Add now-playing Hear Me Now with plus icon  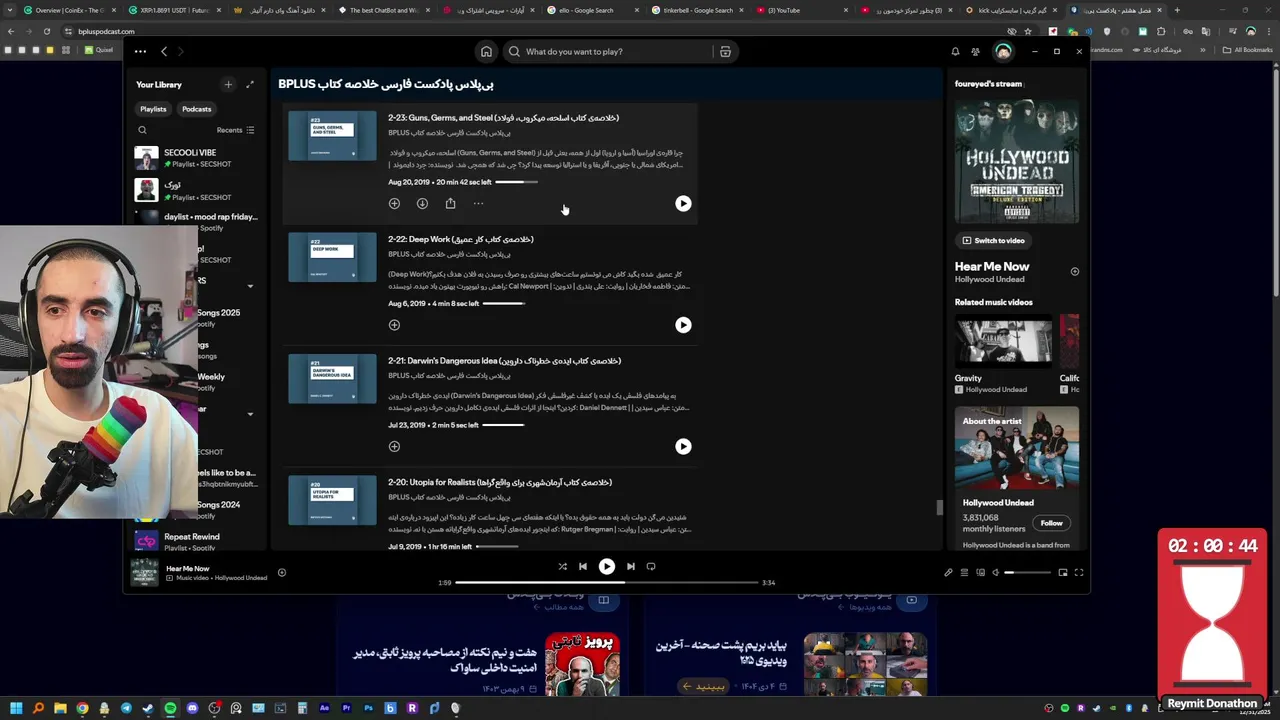[282, 572]
